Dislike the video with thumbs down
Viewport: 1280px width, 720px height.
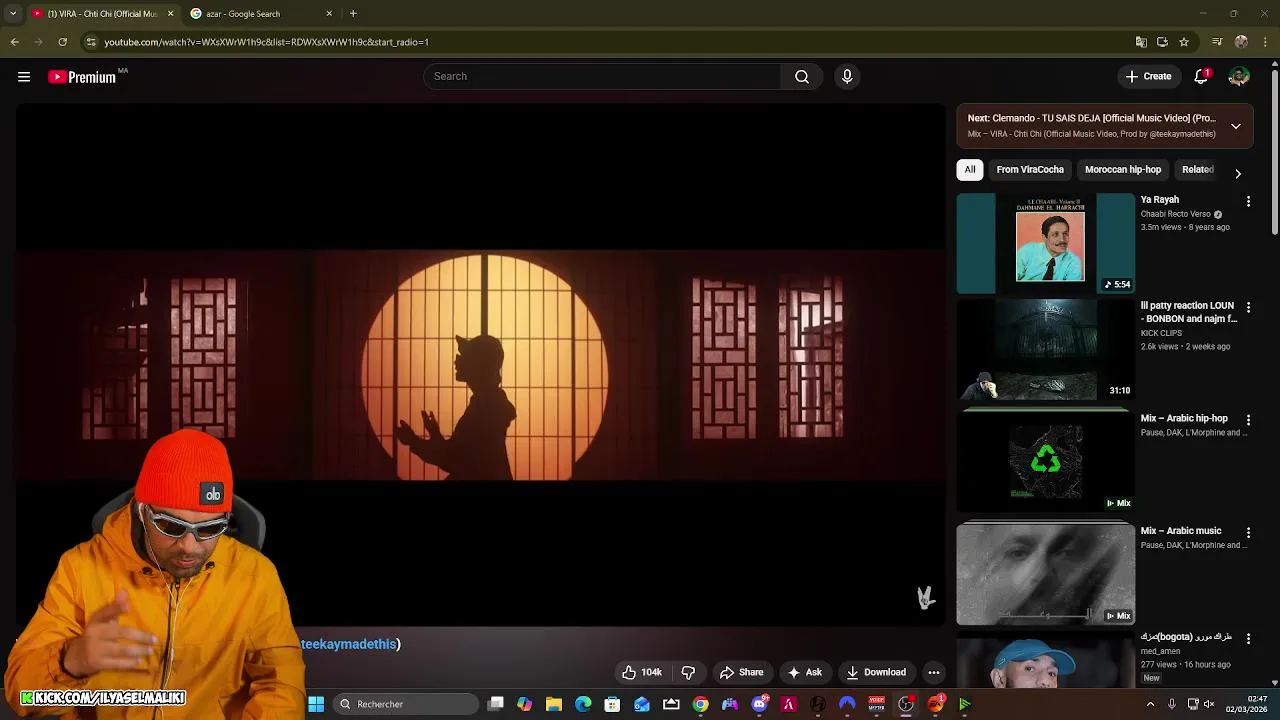tap(688, 673)
